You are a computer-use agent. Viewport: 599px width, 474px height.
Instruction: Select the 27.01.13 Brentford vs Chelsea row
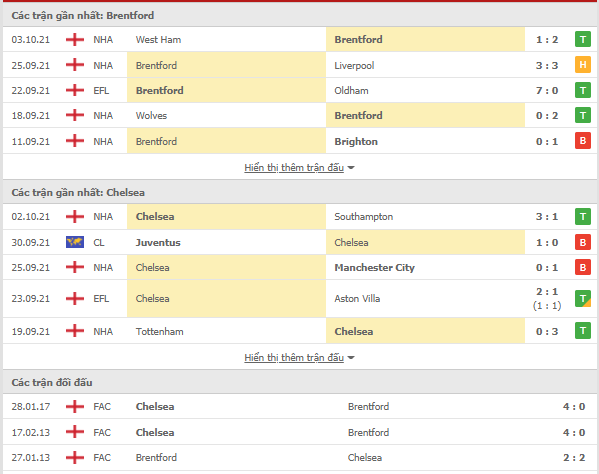pyautogui.click(x=300, y=458)
